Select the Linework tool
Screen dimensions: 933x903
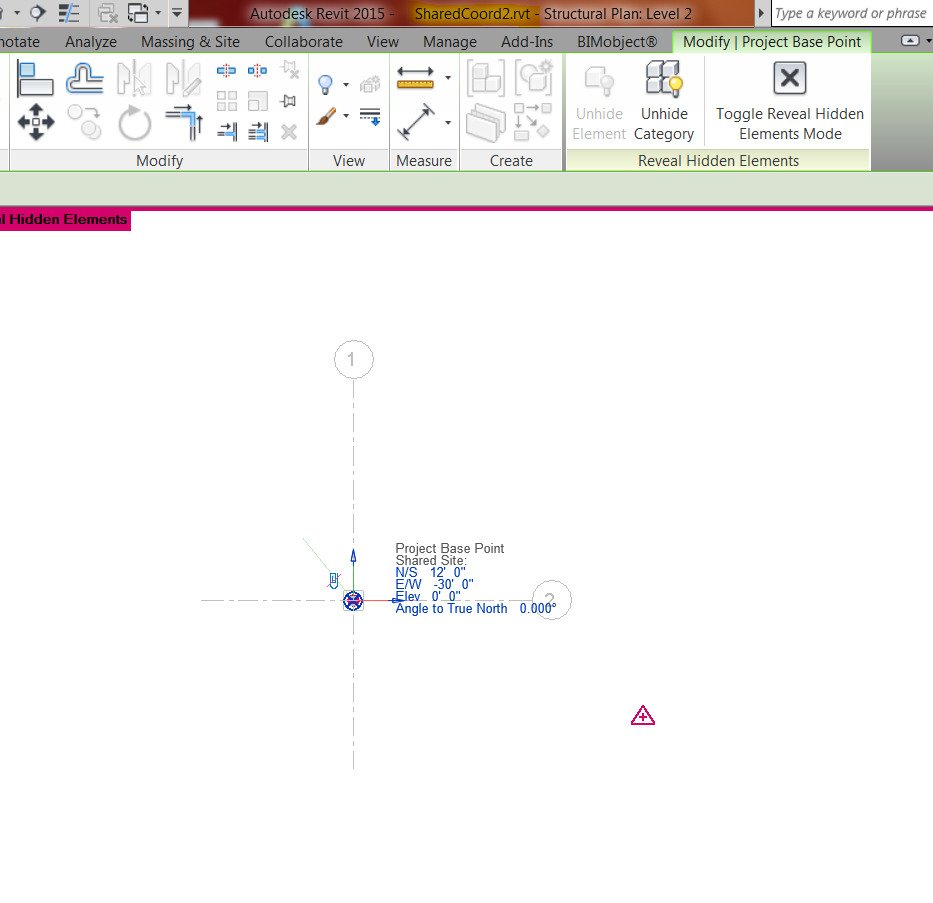point(370,117)
